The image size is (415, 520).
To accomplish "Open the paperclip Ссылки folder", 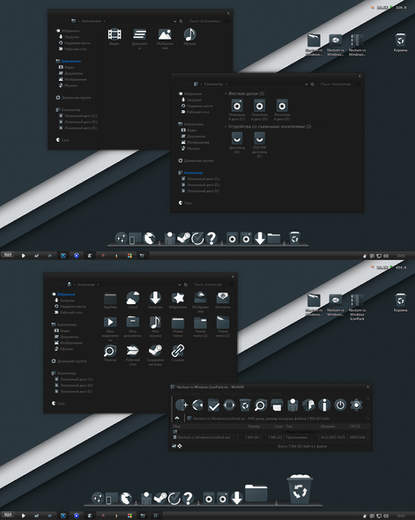I will (178, 353).
